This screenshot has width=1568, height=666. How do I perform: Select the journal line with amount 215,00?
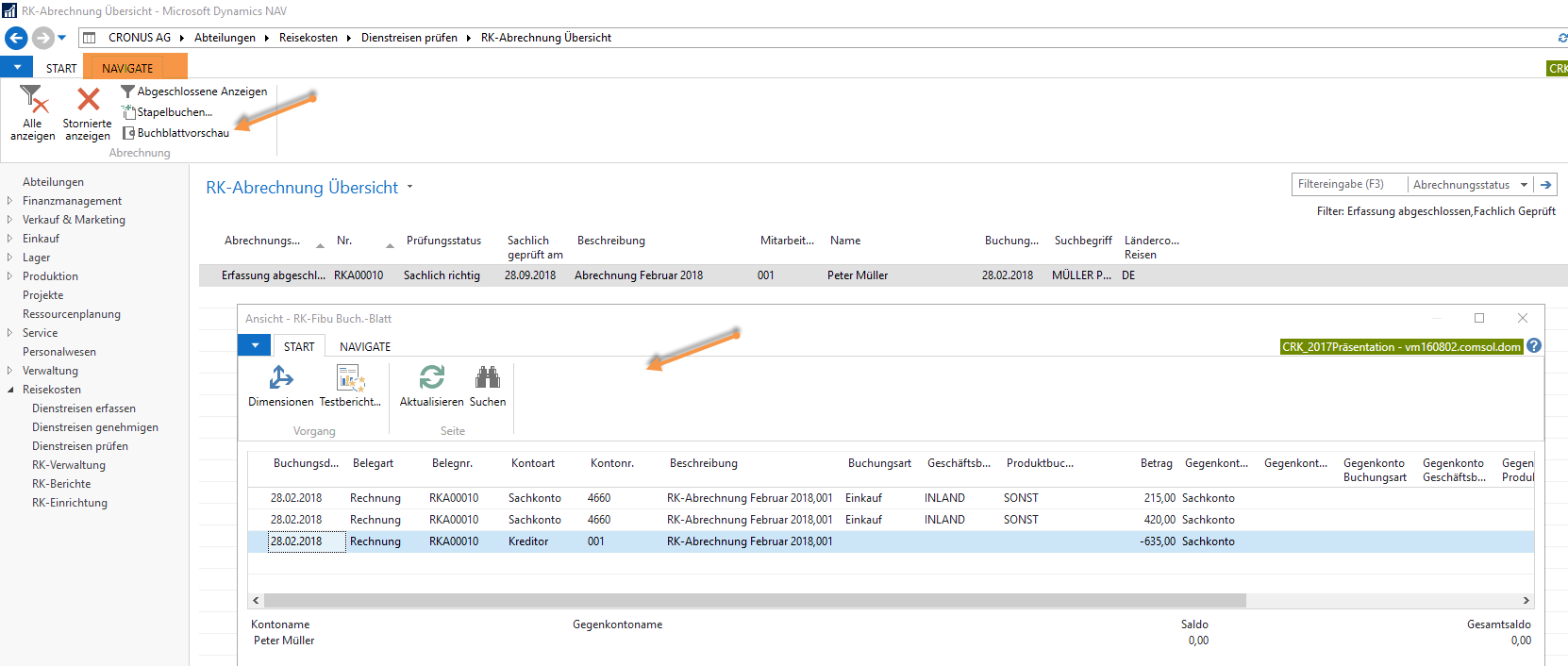pos(891,498)
